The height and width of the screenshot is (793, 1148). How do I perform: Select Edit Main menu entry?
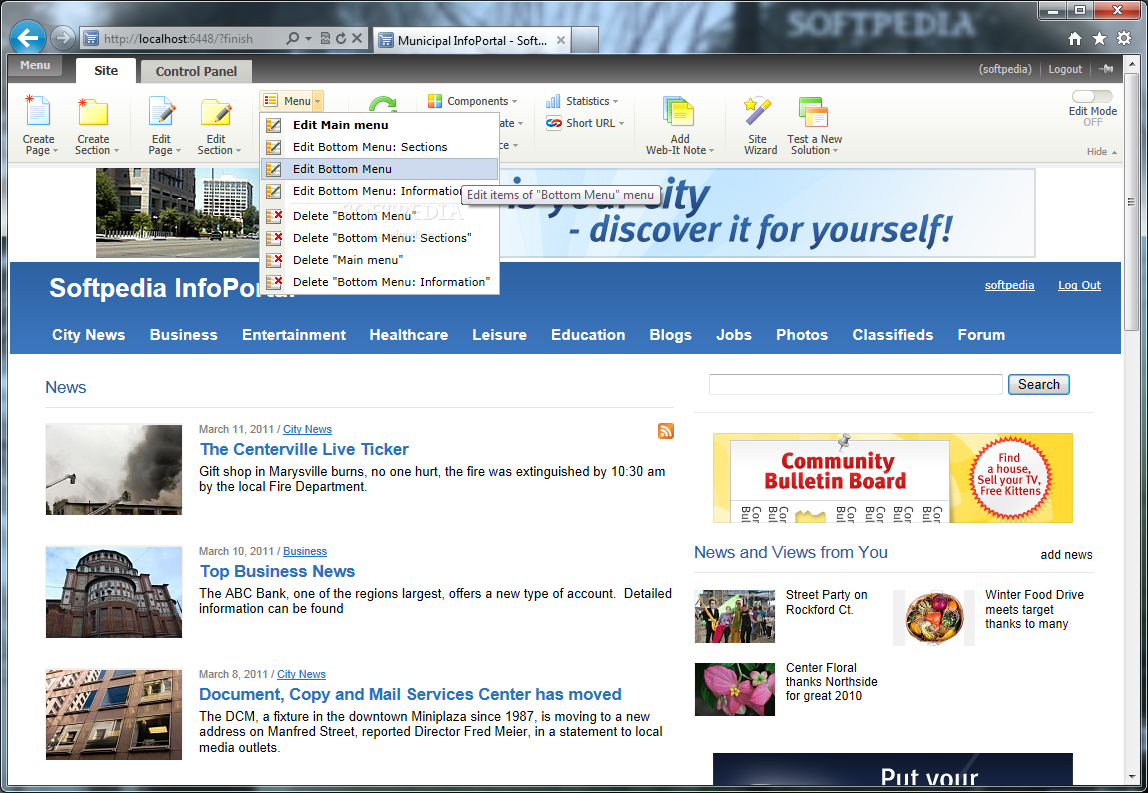pos(379,125)
